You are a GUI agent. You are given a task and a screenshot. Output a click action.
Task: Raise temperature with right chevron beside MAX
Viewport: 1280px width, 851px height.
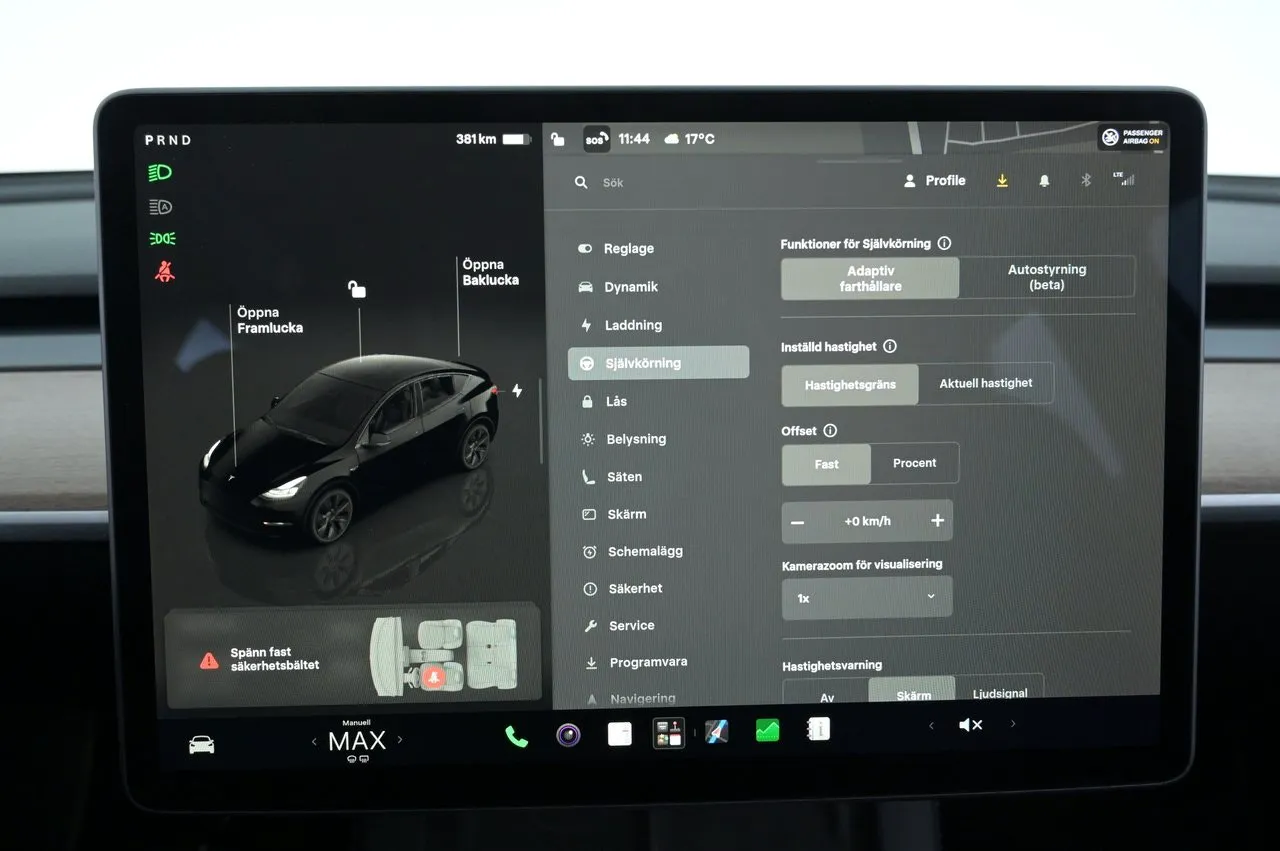(x=400, y=740)
